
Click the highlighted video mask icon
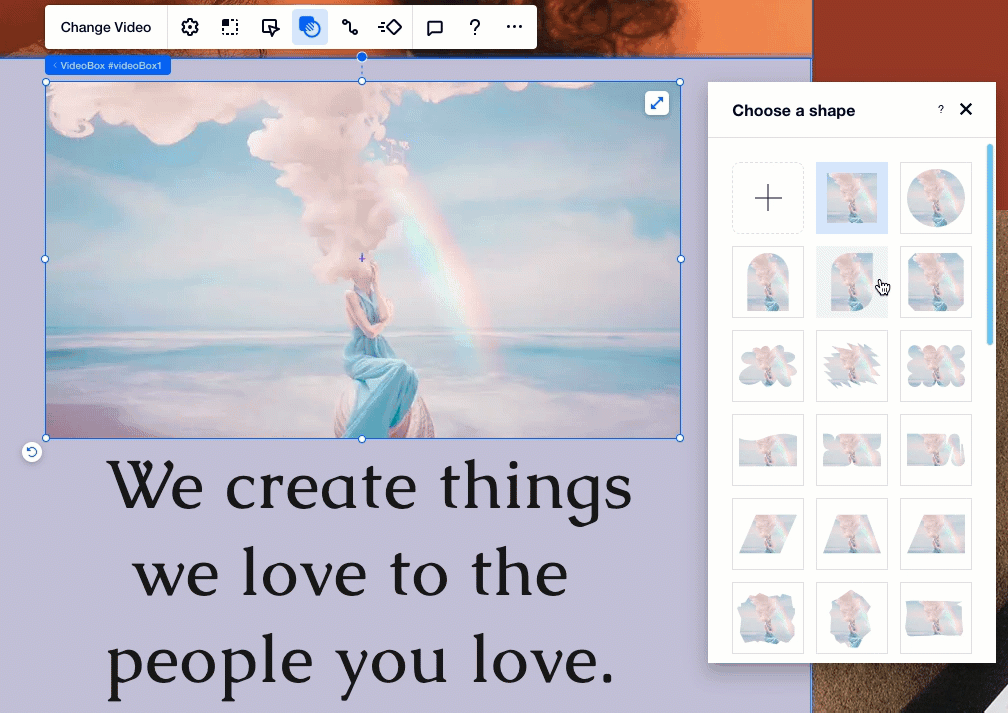pos(310,27)
